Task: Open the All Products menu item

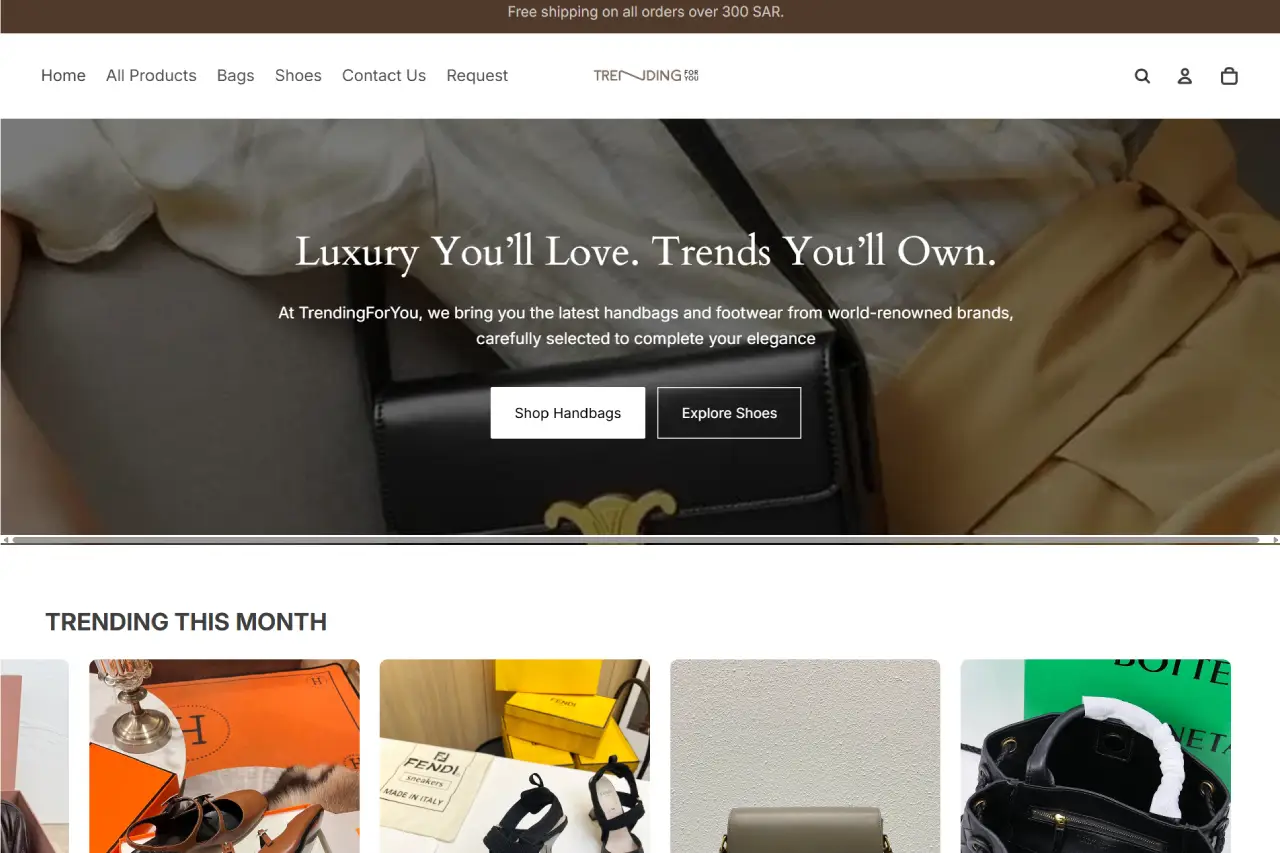Action: [x=151, y=76]
